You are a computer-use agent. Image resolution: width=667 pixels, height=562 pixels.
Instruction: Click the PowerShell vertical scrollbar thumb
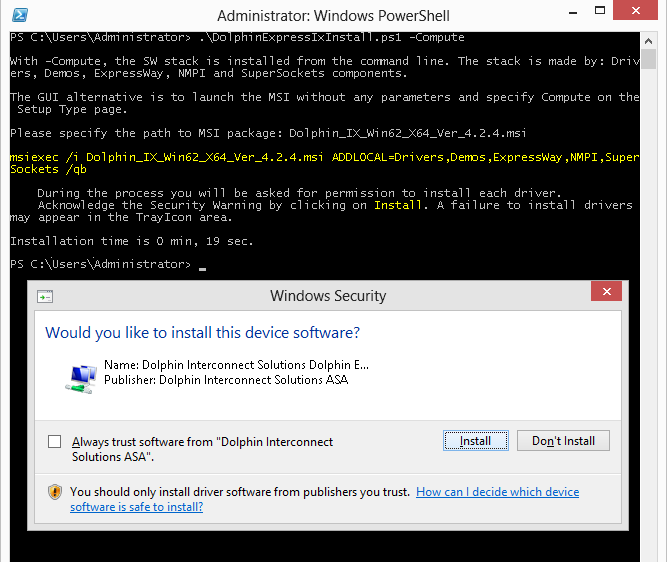648,59
